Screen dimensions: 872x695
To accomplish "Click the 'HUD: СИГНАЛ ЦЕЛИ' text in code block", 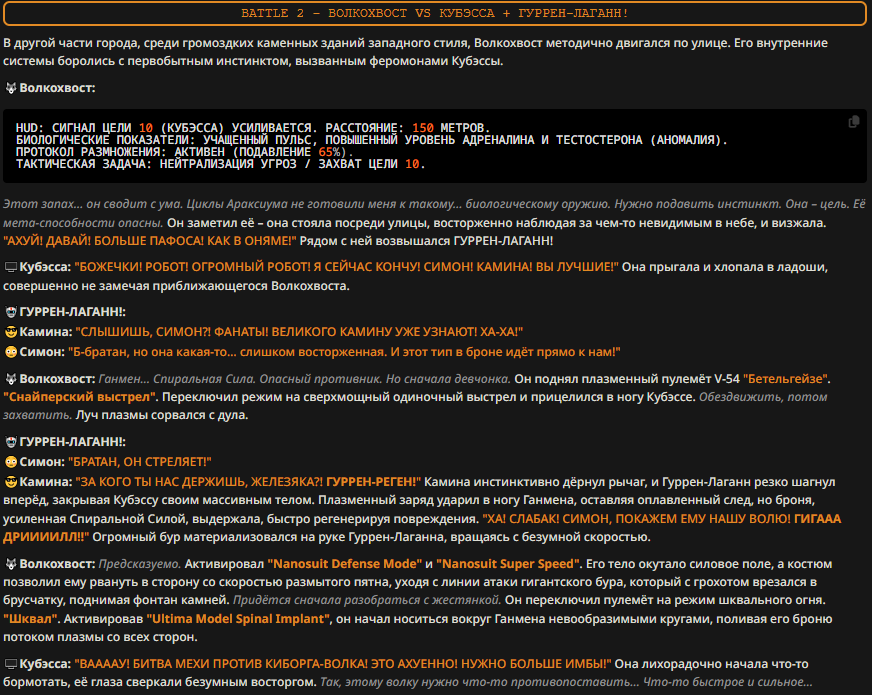I will [x=73, y=128].
